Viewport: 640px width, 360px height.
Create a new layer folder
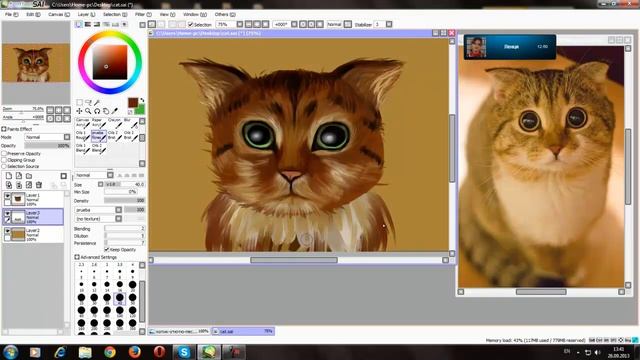pyautogui.click(x=29, y=176)
